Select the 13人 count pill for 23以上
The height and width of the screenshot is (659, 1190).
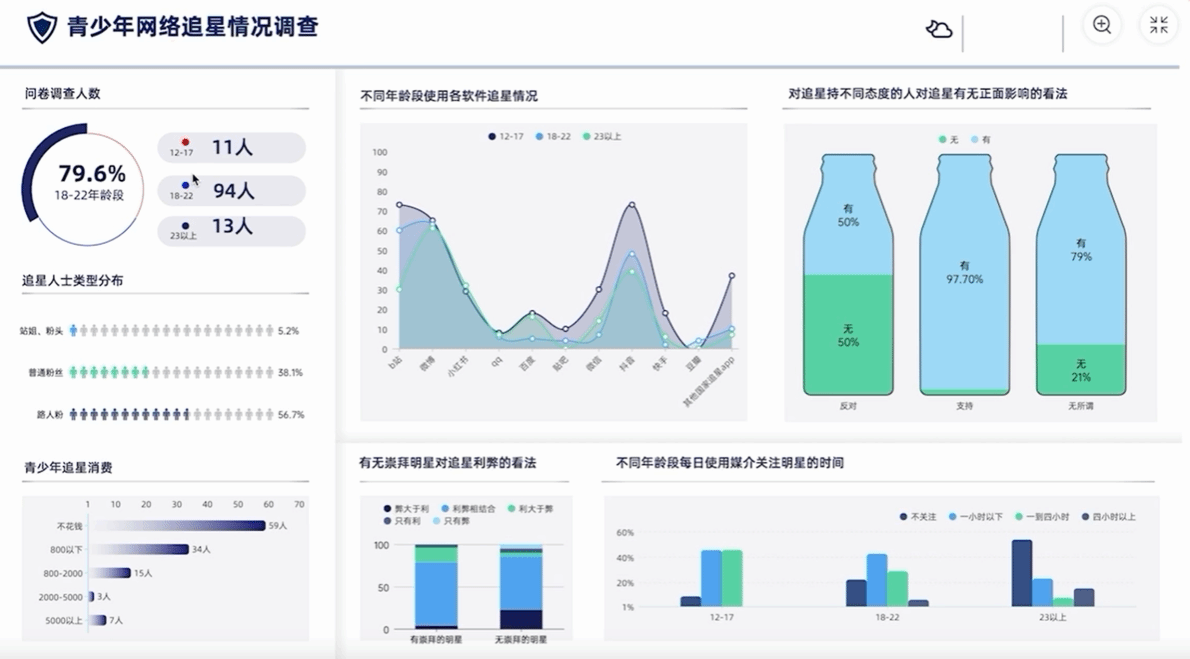point(231,227)
